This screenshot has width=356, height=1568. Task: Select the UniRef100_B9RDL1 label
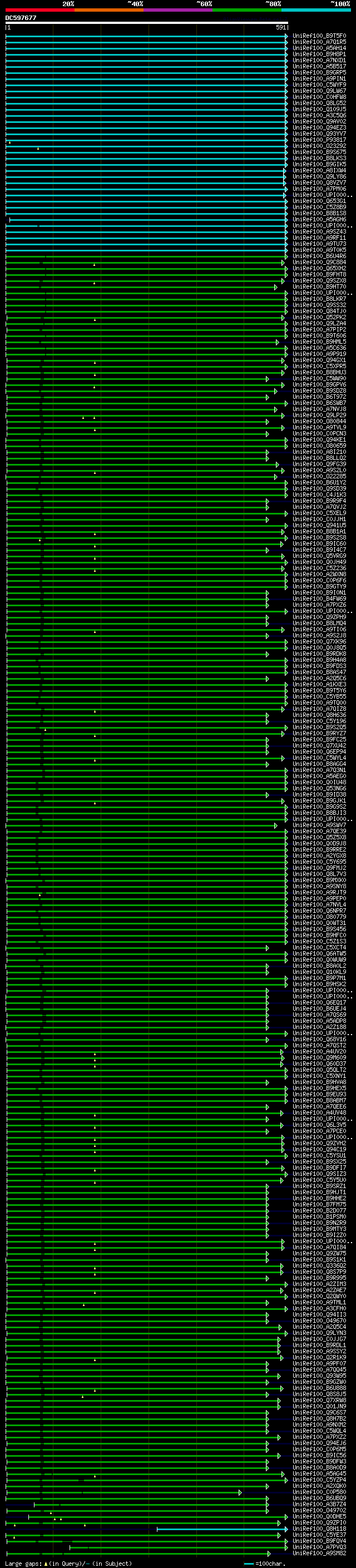(319, 1346)
